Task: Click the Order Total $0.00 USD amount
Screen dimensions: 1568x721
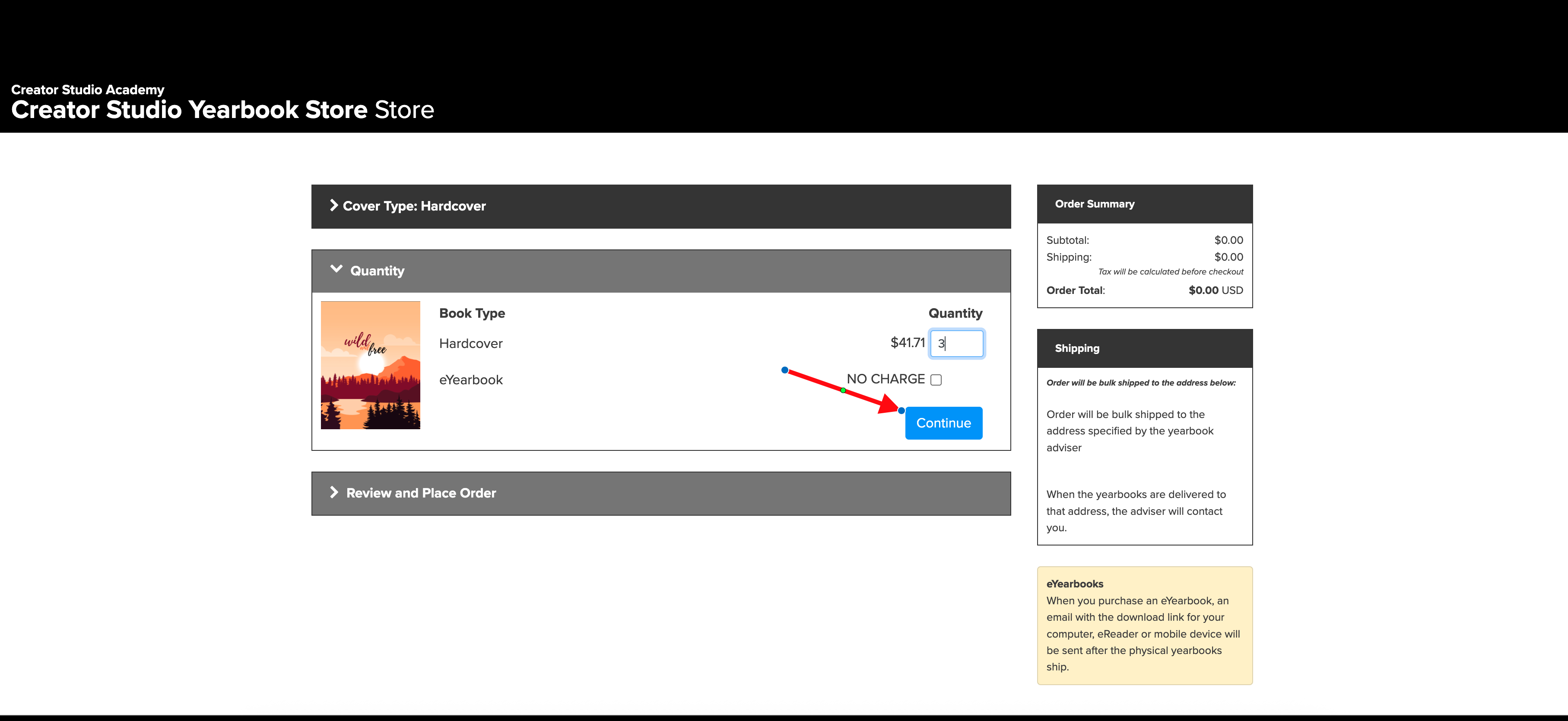Action: click(x=1216, y=290)
